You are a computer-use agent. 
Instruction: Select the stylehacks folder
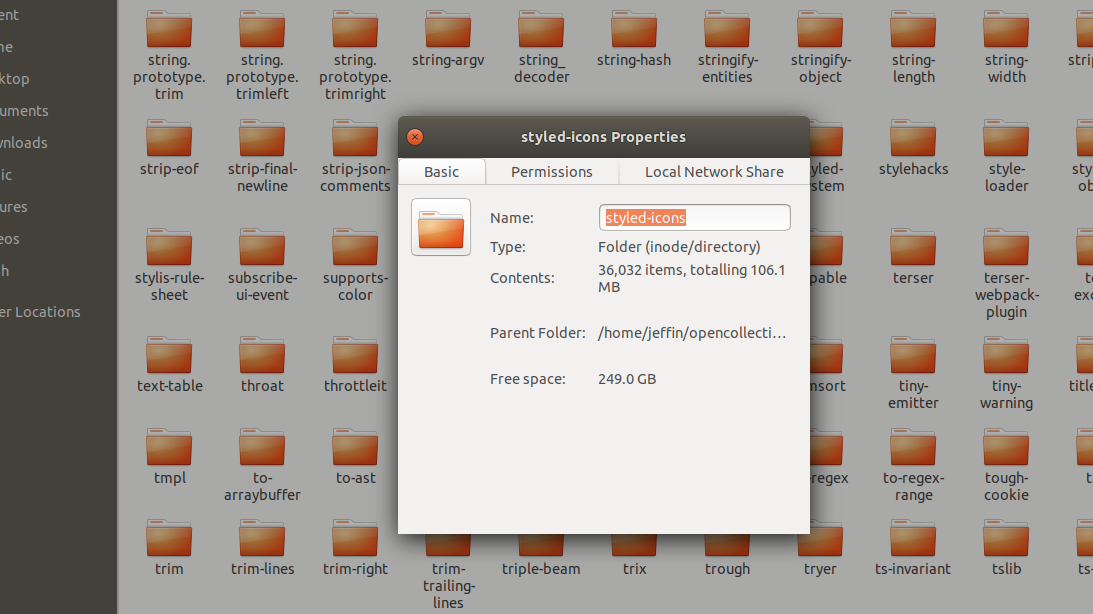pos(913,148)
